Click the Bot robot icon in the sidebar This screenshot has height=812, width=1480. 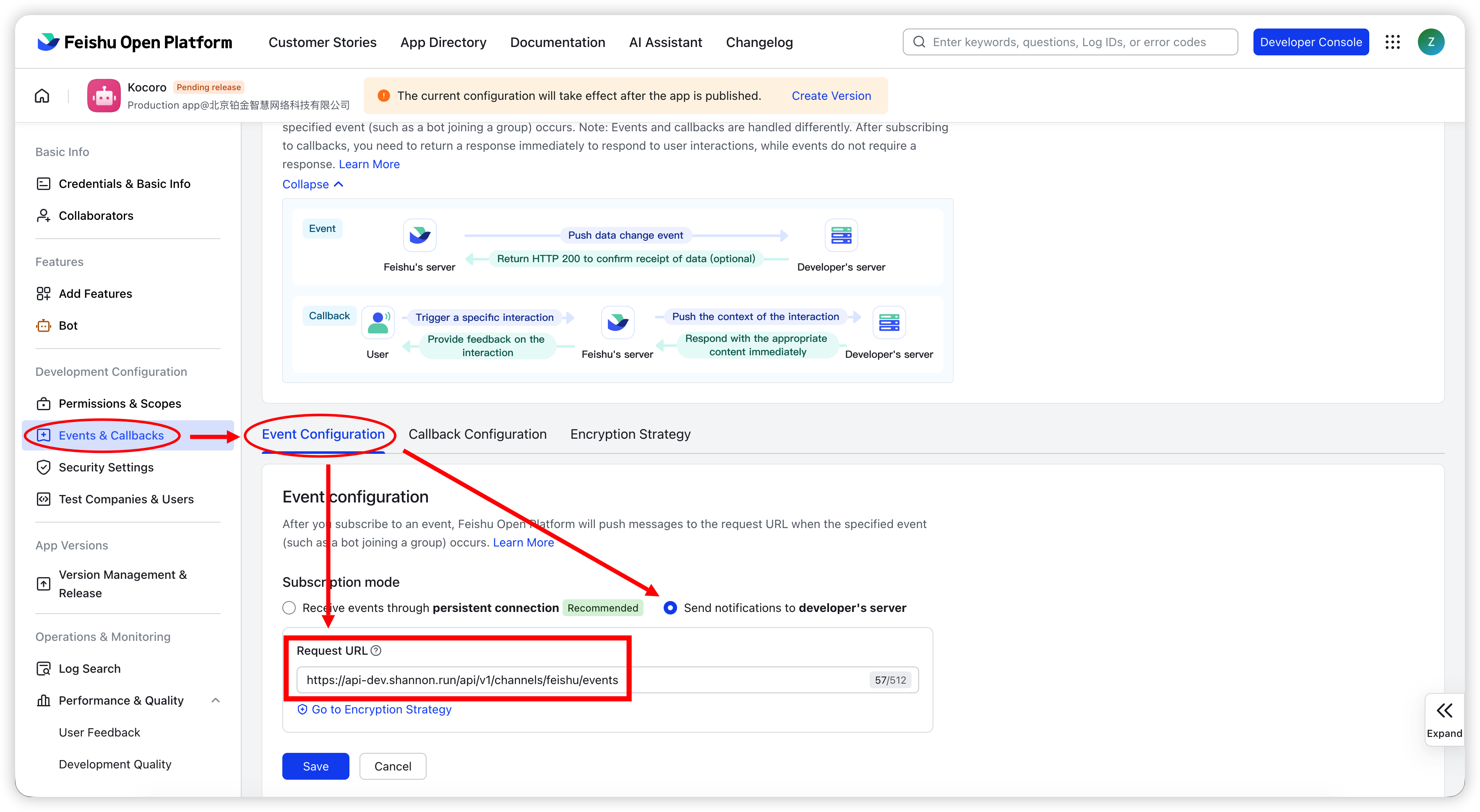[44, 325]
